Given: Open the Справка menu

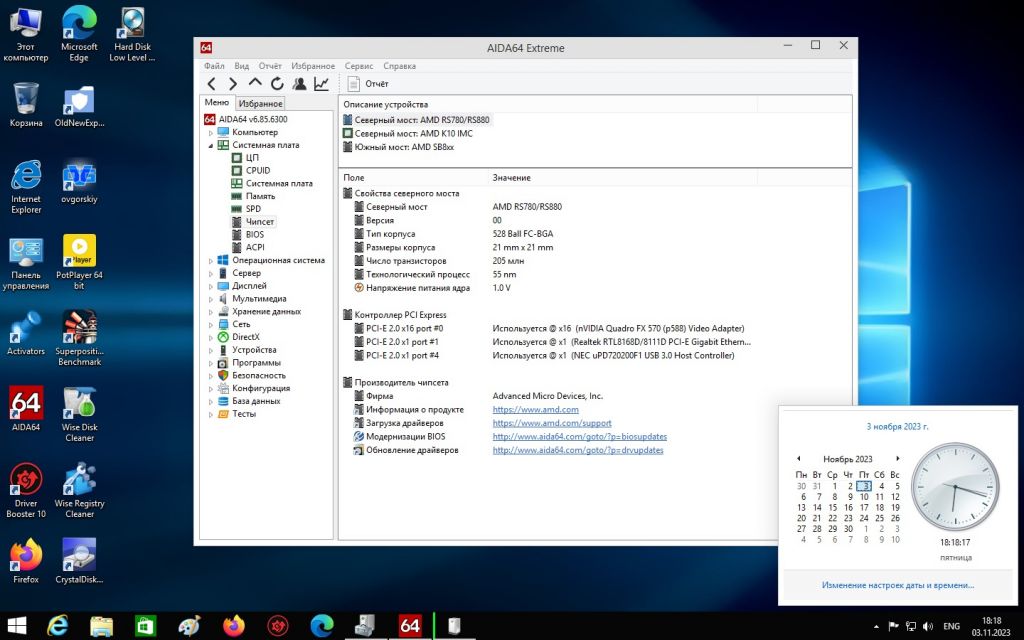Looking at the screenshot, I should 399,66.
